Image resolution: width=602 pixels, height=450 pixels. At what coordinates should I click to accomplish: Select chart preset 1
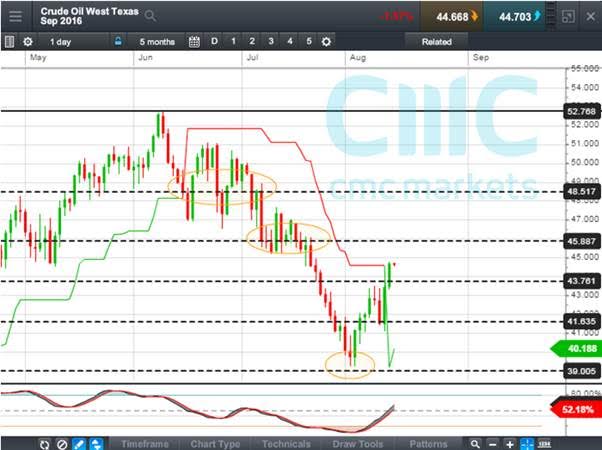(233, 41)
